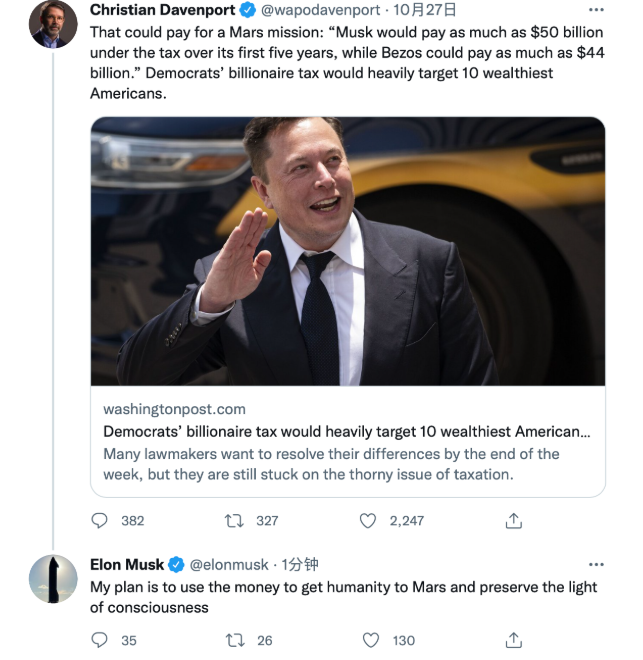Like Christian Davenport's tweet

[x=368, y=521]
